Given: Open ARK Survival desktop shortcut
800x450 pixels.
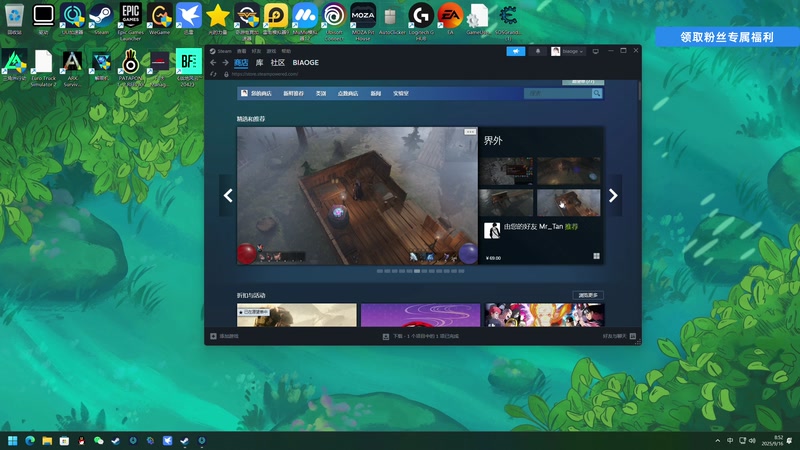Looking at the screenshot, I should point(72,68).
